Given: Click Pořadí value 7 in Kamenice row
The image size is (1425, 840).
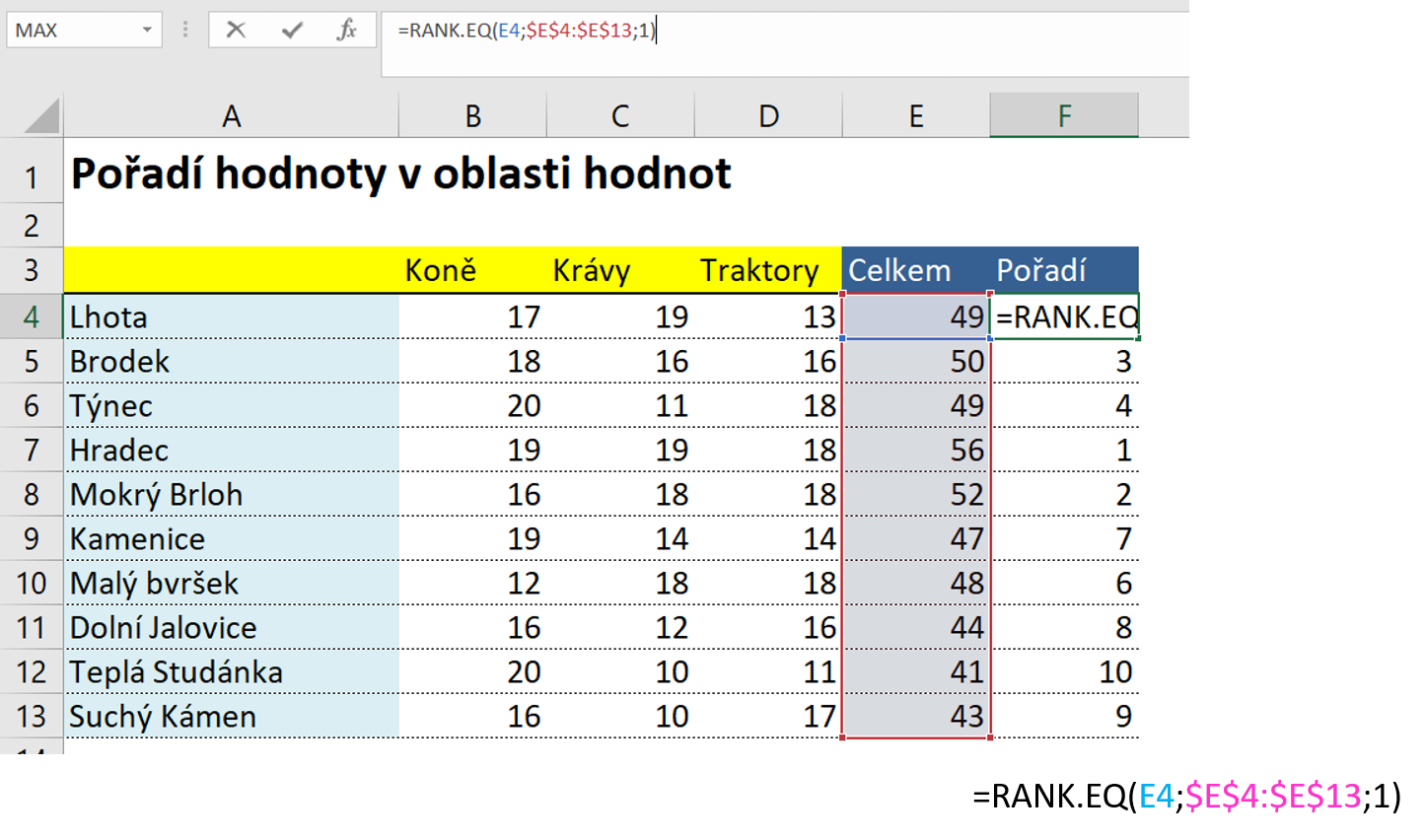Looking at the screenshot, I should tap(1064, 538).
